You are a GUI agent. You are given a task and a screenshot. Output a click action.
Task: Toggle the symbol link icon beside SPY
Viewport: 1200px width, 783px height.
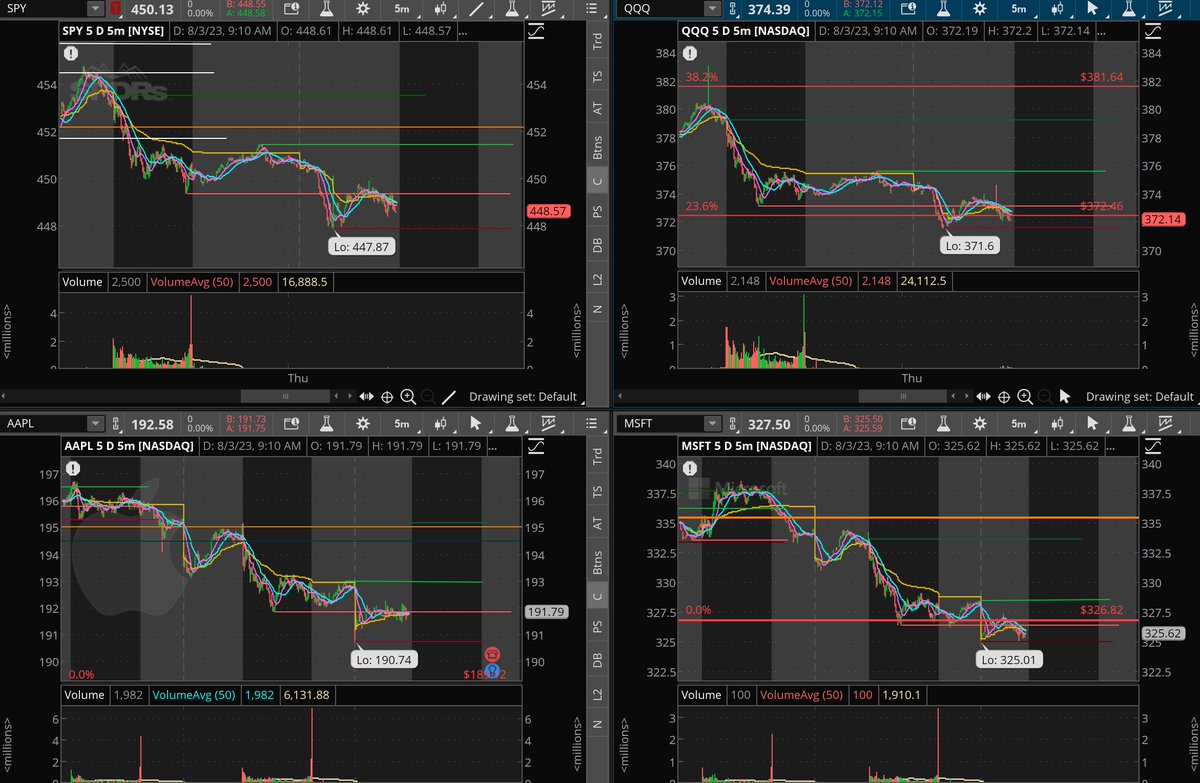tap(116, 9)
